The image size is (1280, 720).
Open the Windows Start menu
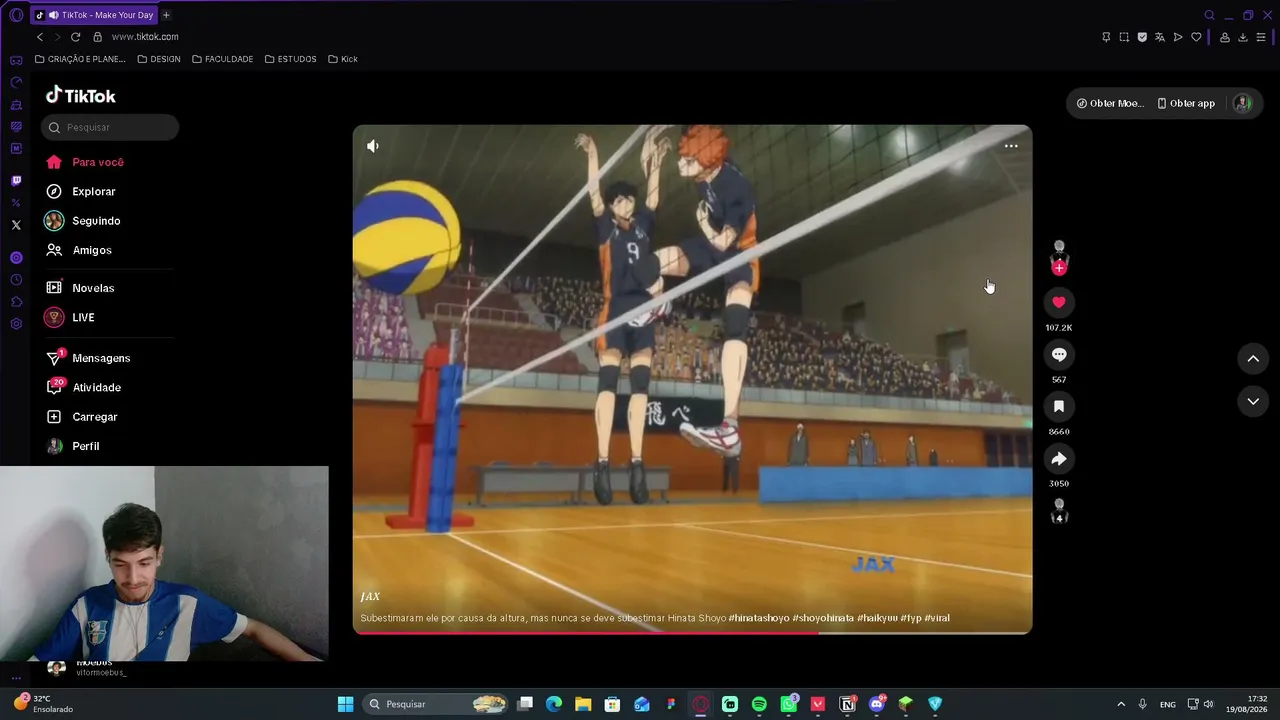pyautogui.click(x=345, y=704)
